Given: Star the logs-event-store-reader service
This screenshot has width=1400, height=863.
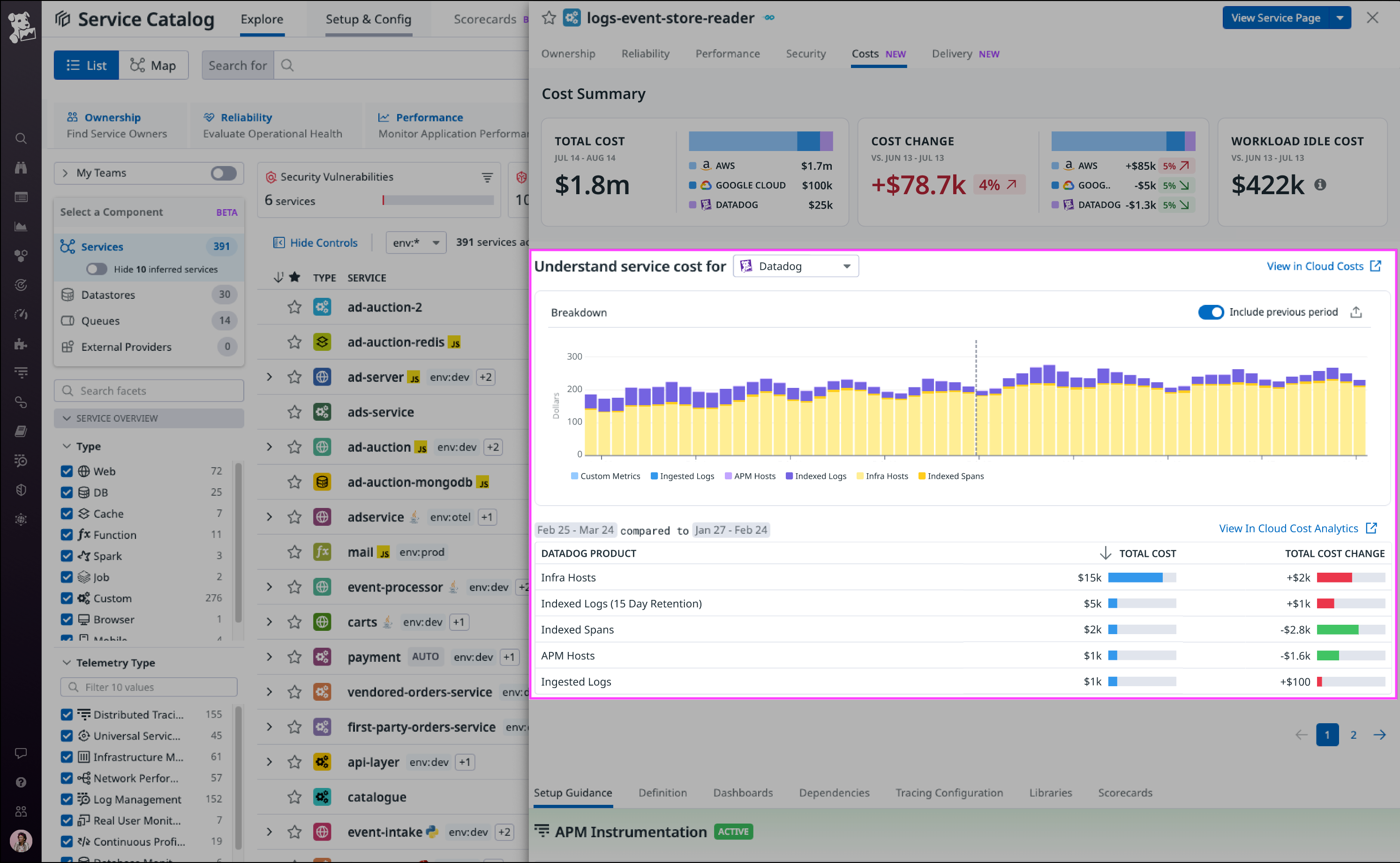Looking at the screenshot, I should pyautogui.click(x=549, y=18).
